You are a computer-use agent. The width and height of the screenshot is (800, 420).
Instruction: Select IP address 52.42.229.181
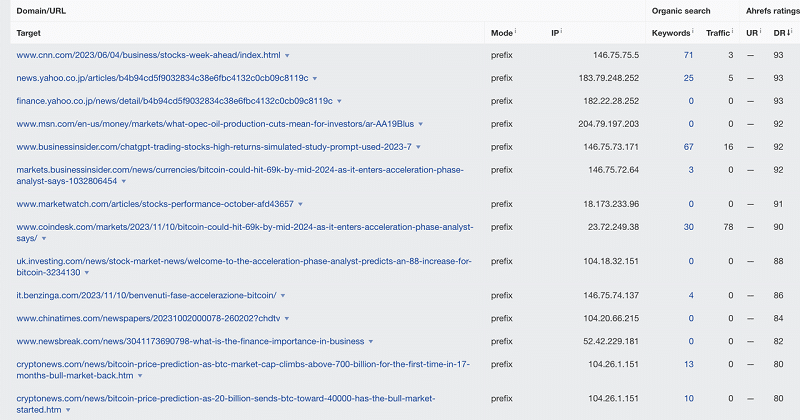pyautogui.click(x=611, y=341)
